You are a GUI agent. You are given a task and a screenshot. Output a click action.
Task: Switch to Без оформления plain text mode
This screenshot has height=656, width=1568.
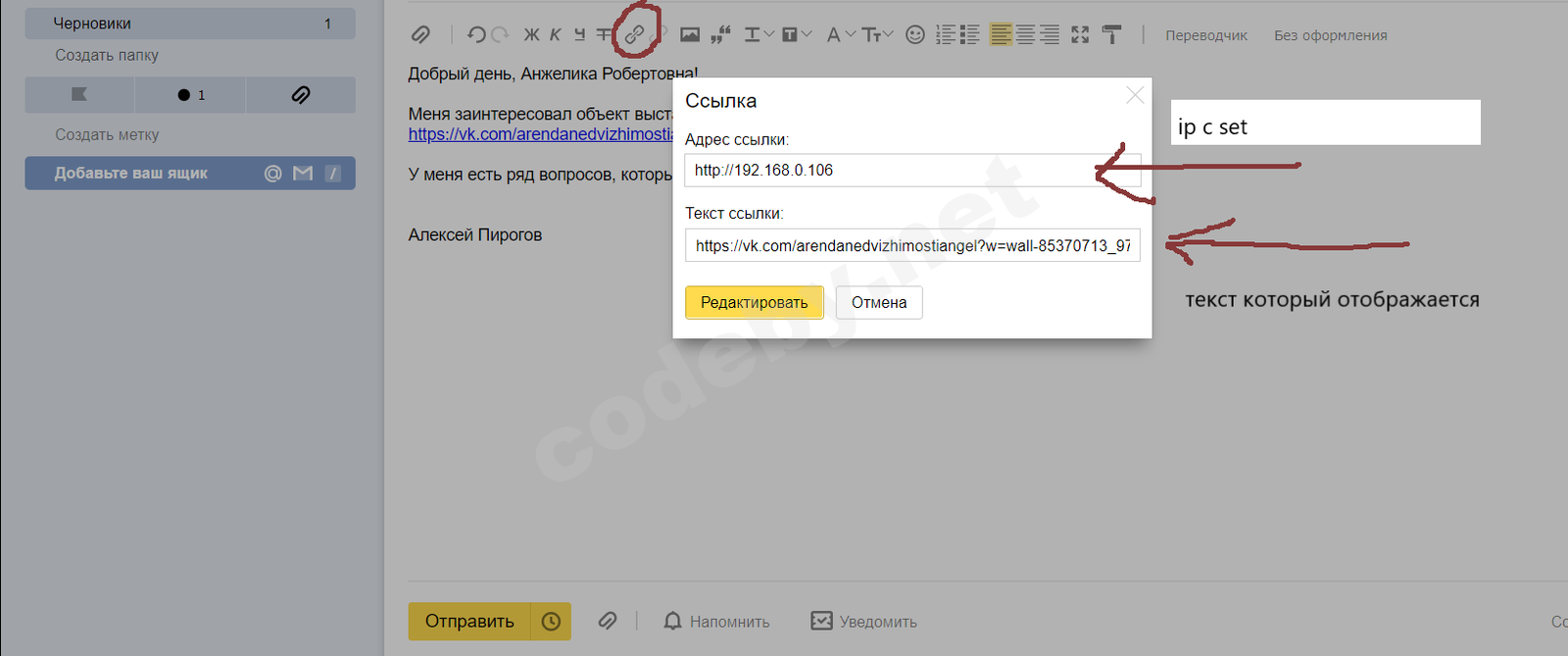tap(1331, 35)
